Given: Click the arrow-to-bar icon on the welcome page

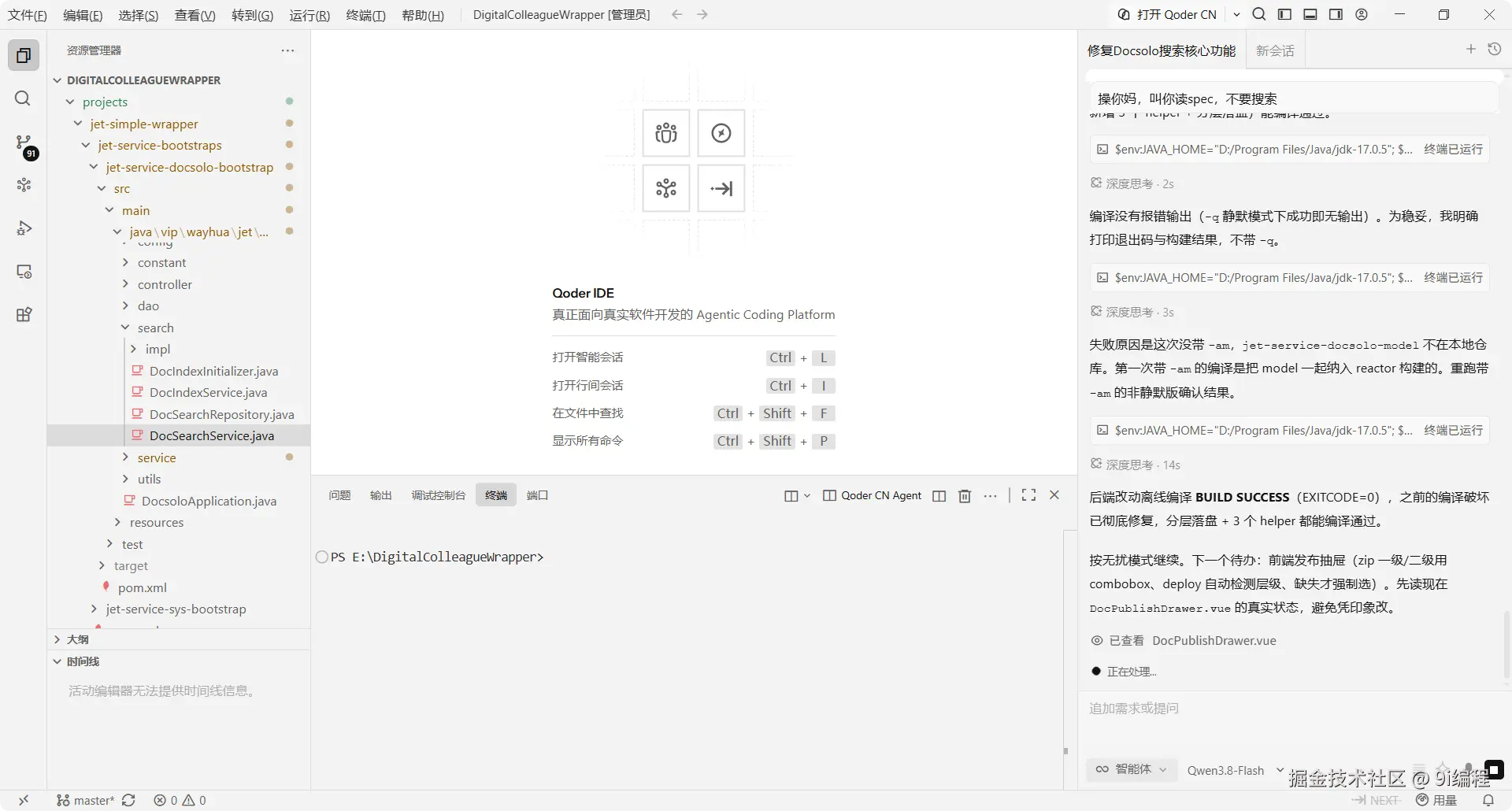Looking at the screenshot, I should (x=721, y=188).
